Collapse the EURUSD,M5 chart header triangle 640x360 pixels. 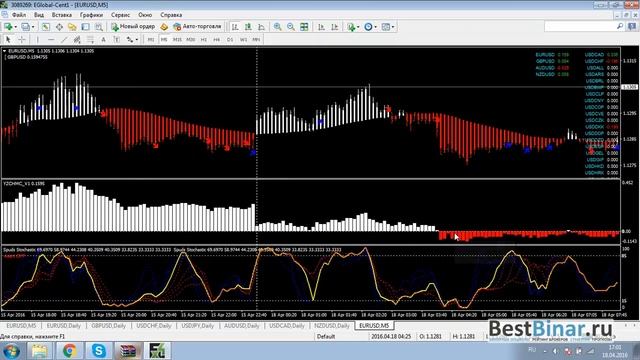(4, 51)
